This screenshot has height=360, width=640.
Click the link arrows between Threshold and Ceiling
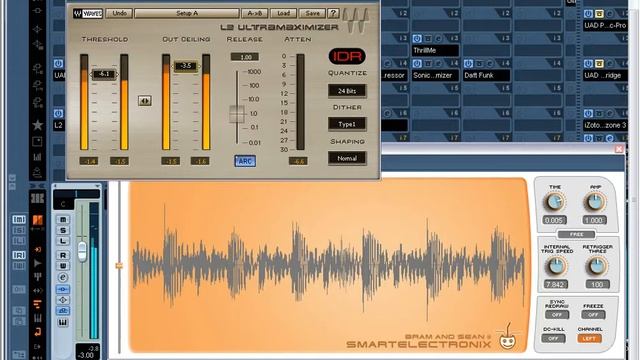pyautogui.click(x=144, y=100)
